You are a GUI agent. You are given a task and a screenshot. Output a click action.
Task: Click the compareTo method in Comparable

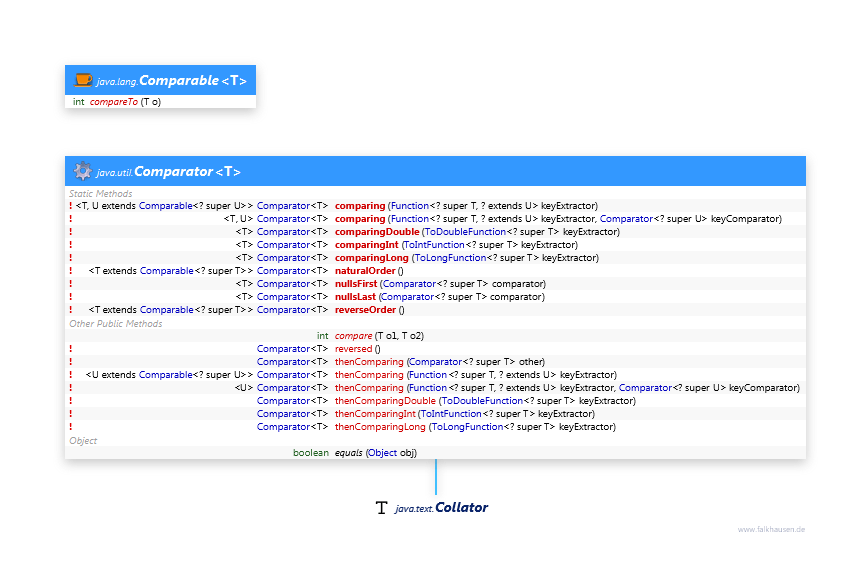(114, 102)
